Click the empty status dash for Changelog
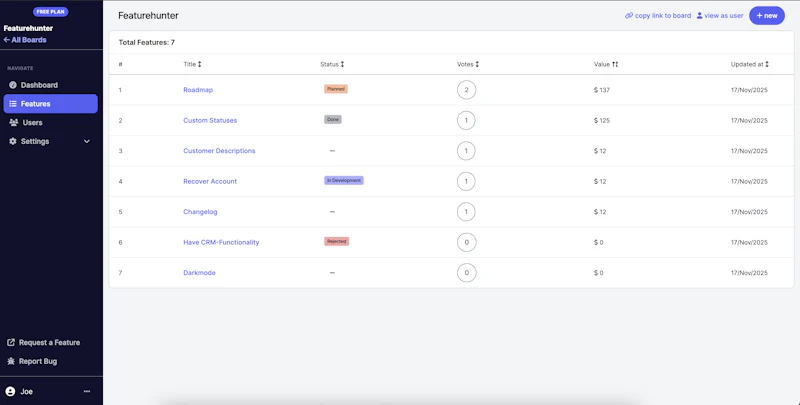Image resolution: width=800 pixels, height=405 pixels. [332, 212]
